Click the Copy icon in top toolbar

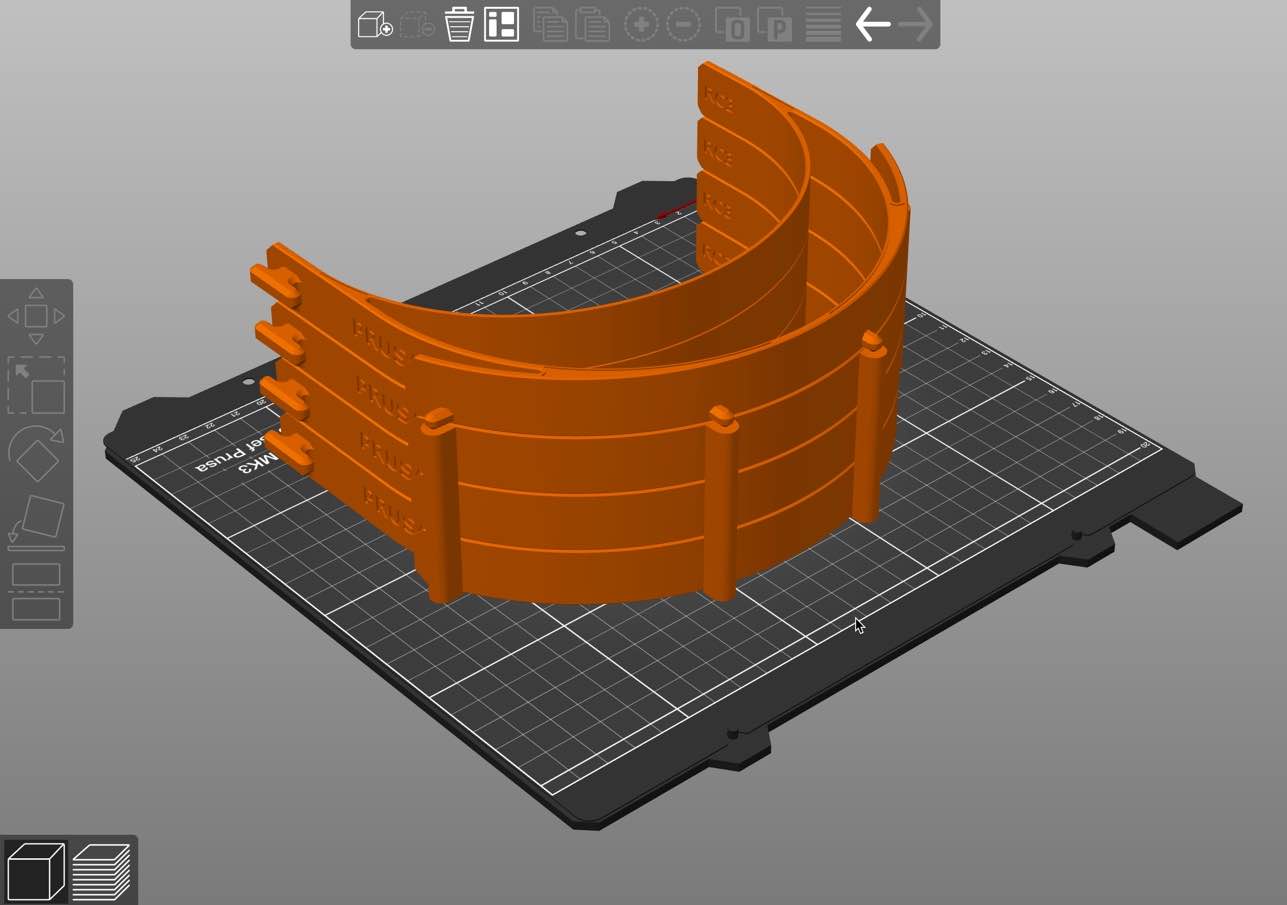pos(550,24)
